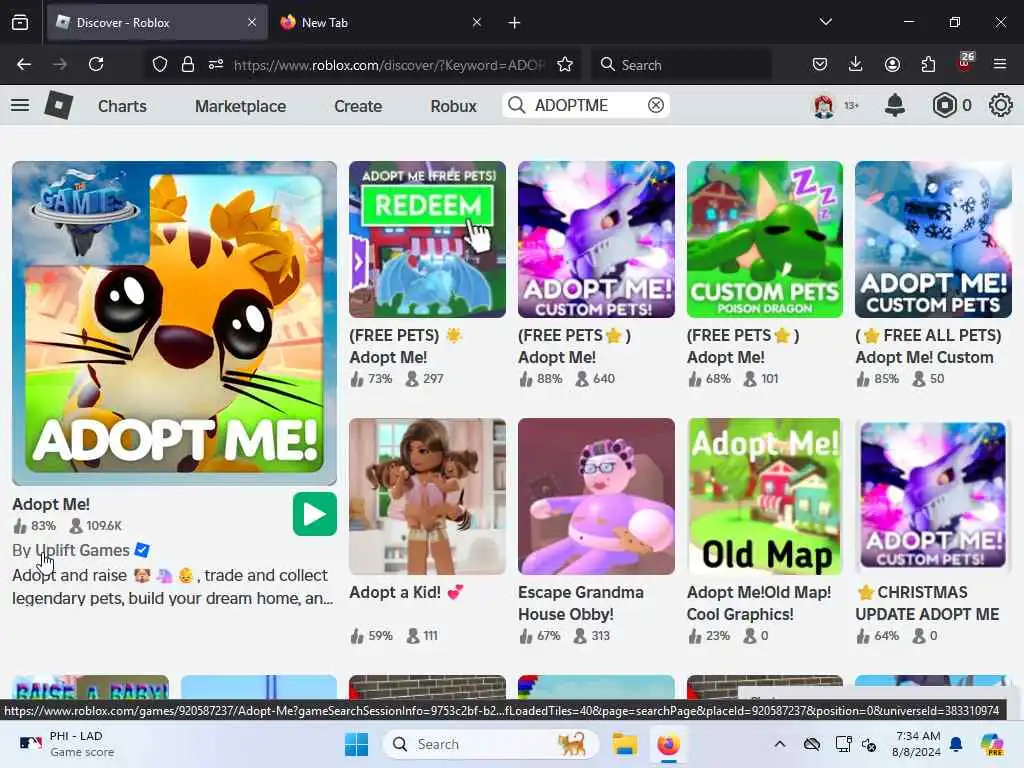1024x768 pixels.
Task: Open the Create page
Action: point(358,106)
